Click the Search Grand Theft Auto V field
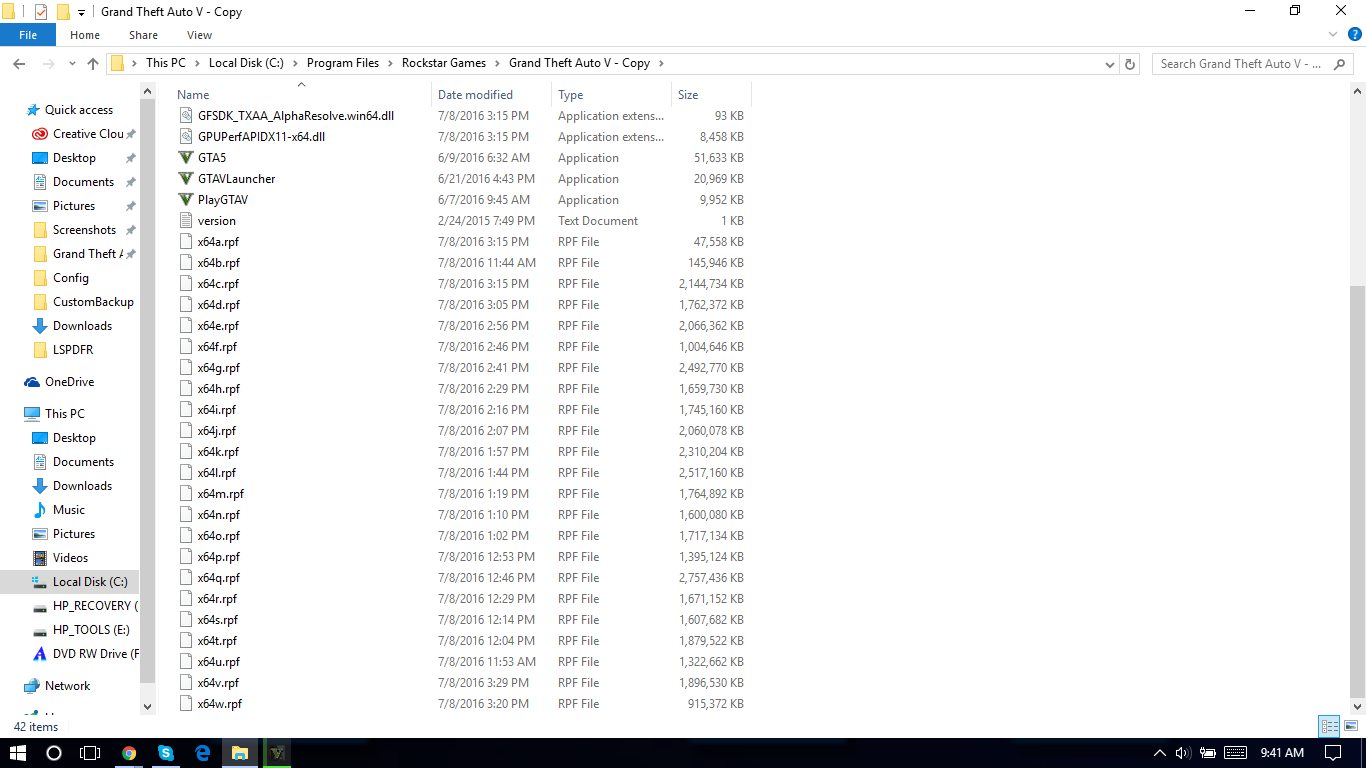This screenshot has width=1366, height=768. click(1254, 63)
